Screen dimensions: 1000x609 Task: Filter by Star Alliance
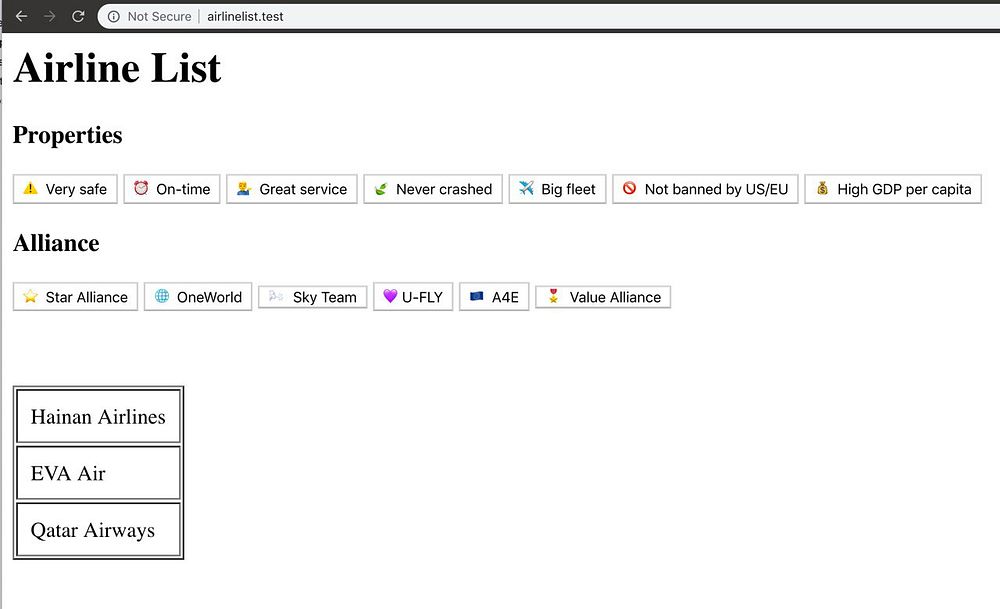[75, 297]
